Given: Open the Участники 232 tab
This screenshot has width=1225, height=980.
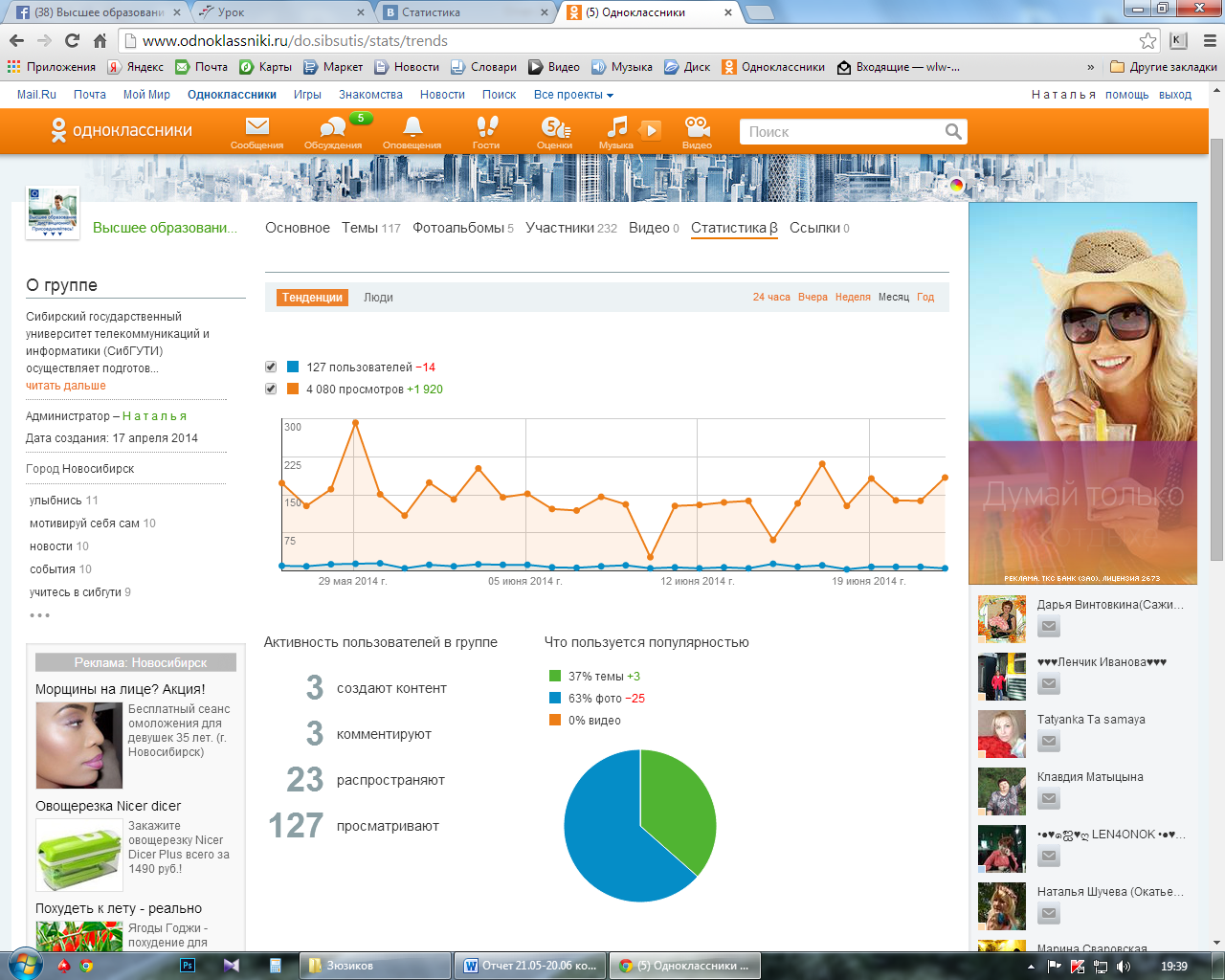Looking at the screenshot, I should 571,228.
